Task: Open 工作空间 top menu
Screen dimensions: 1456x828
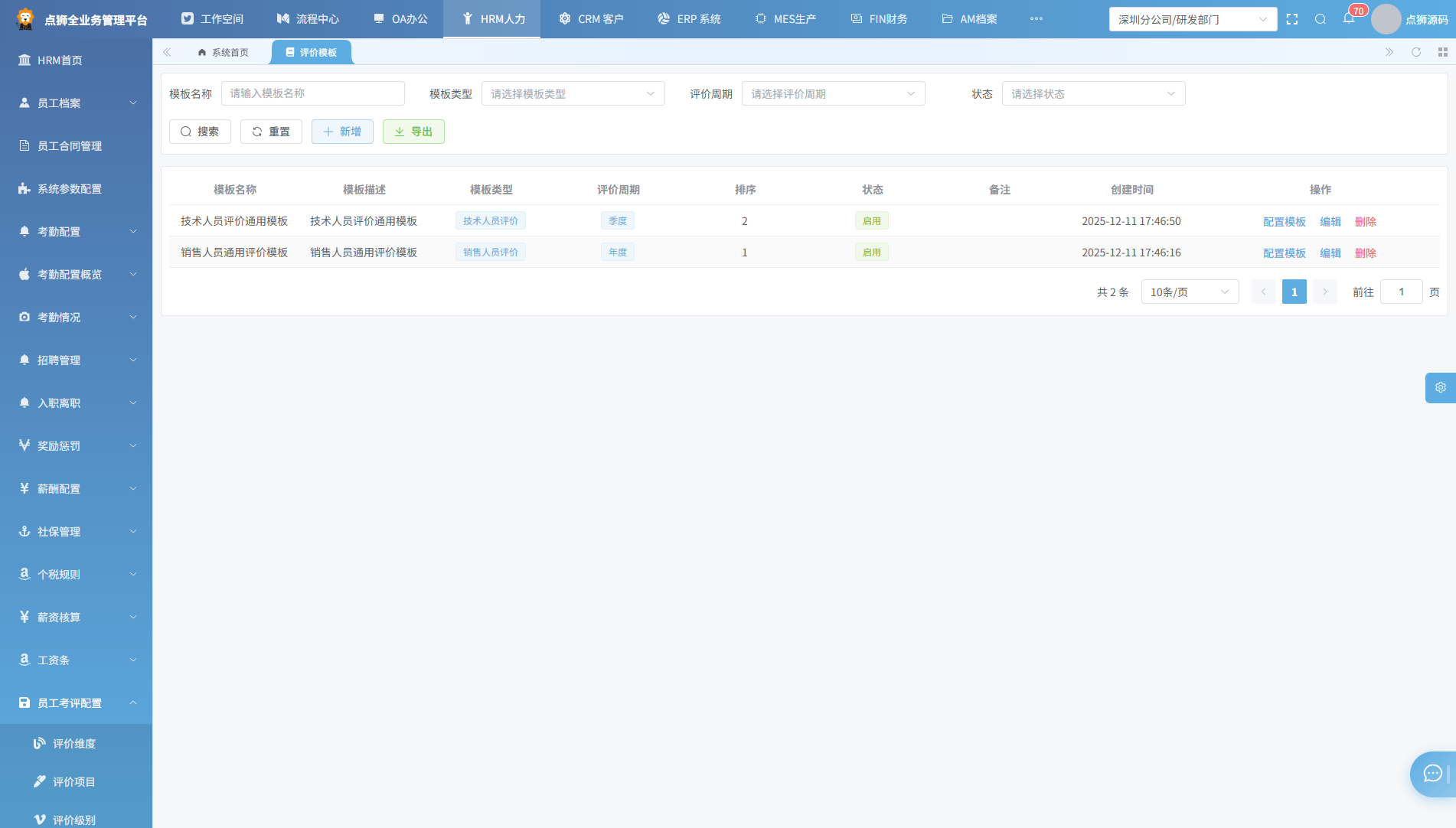Action: 212,19
